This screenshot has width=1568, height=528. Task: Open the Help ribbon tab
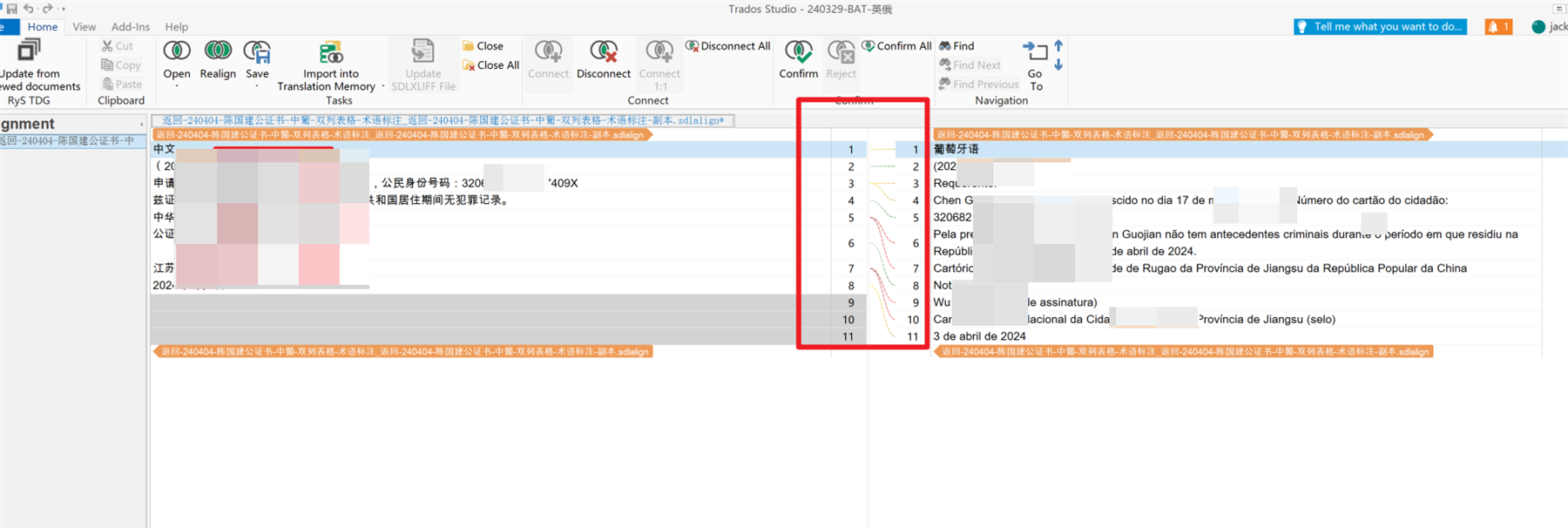pyautogui.click(x=177, y=27)
